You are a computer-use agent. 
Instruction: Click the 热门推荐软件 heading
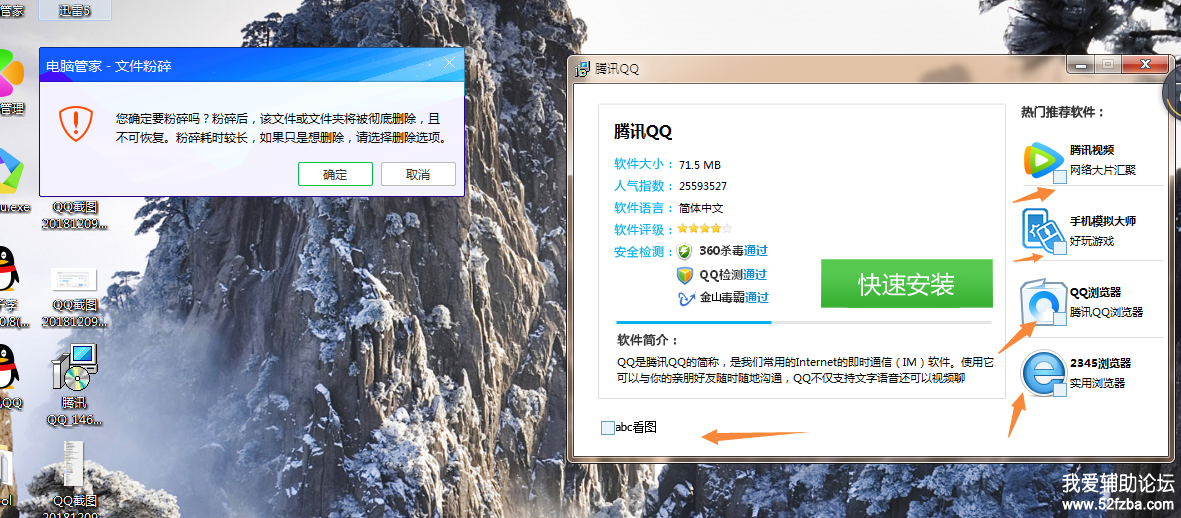tap(1063, 112)
